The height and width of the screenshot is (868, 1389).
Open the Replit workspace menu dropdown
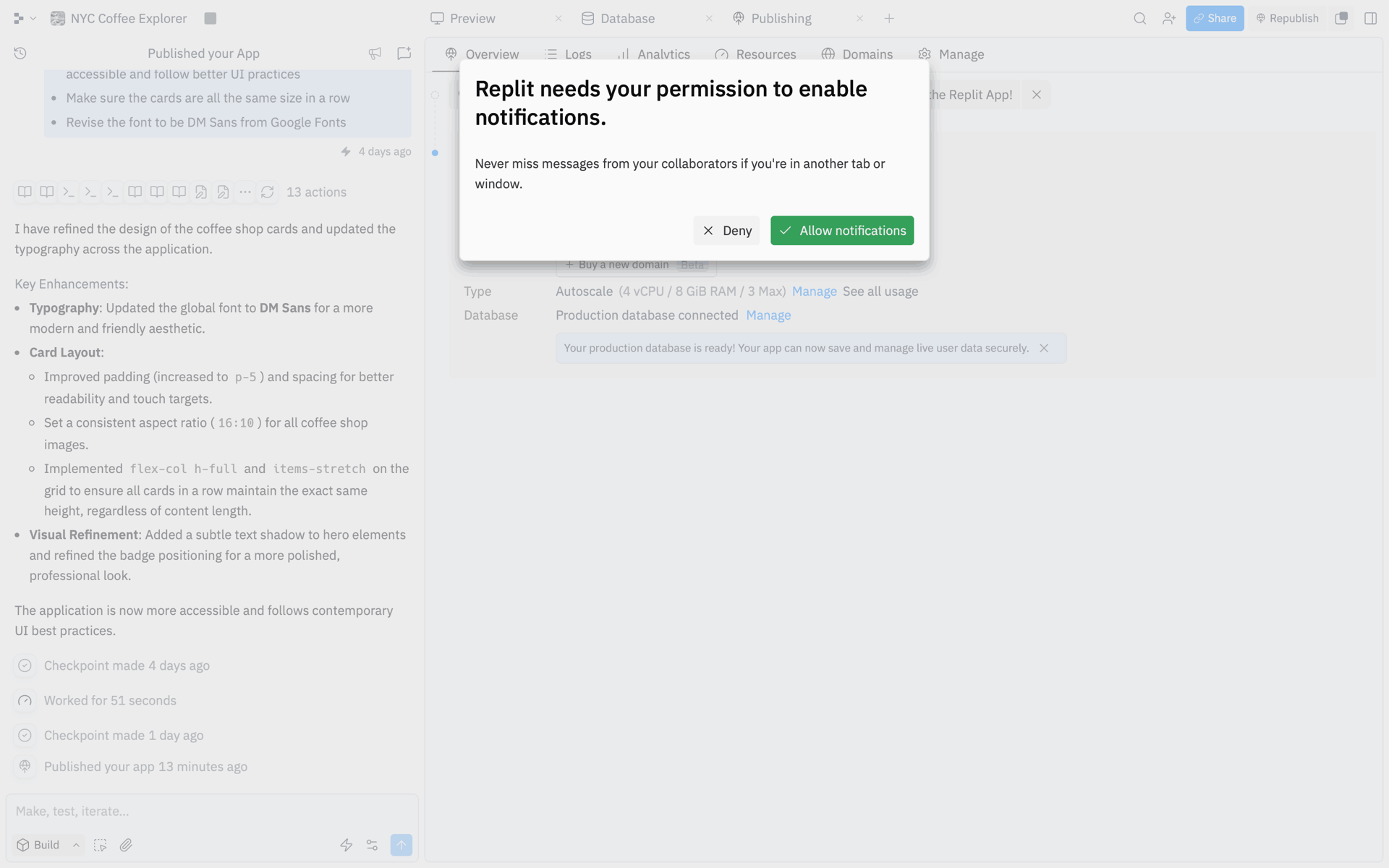25,18
